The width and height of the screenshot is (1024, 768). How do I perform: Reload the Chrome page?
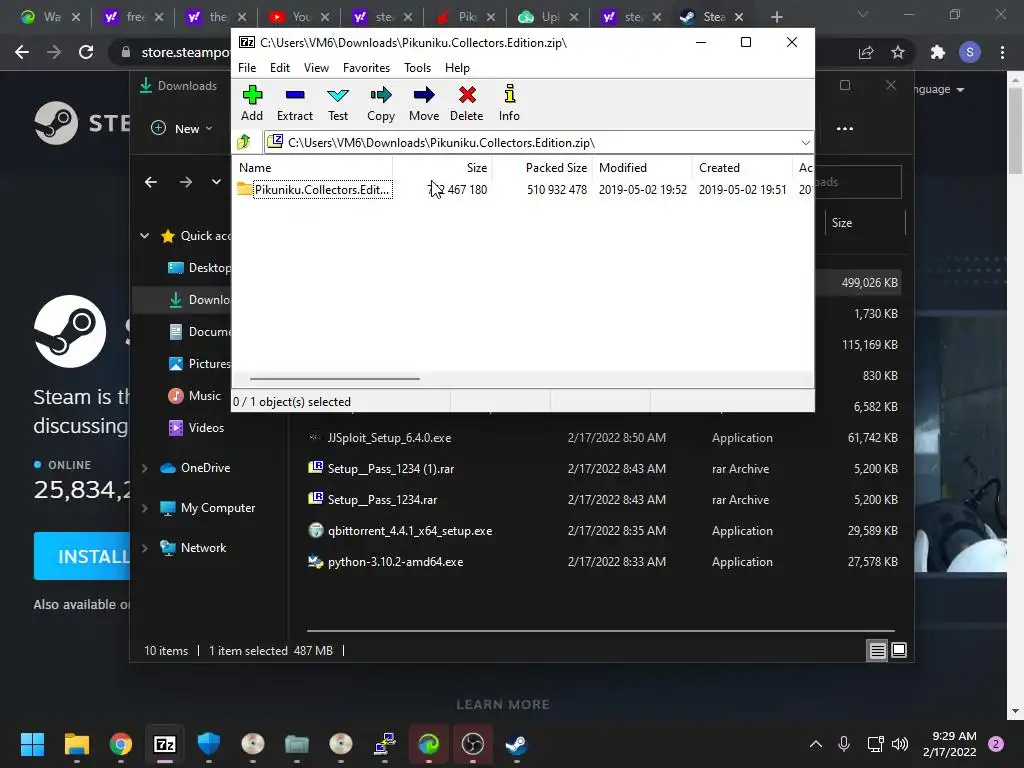tap(86, 52)
